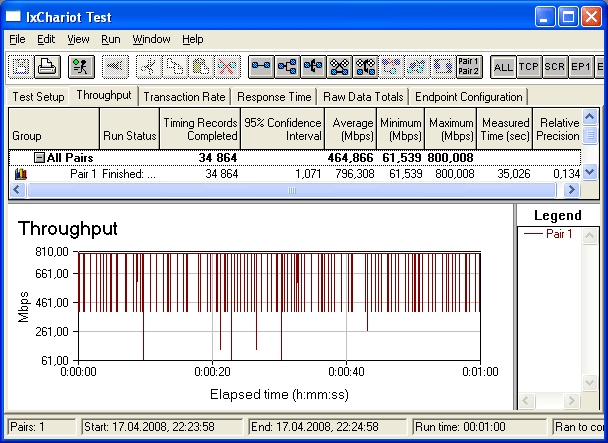Click the Save toolbar icon
Viewport: 608px width, 443px height.
click(x=21, y=67)
